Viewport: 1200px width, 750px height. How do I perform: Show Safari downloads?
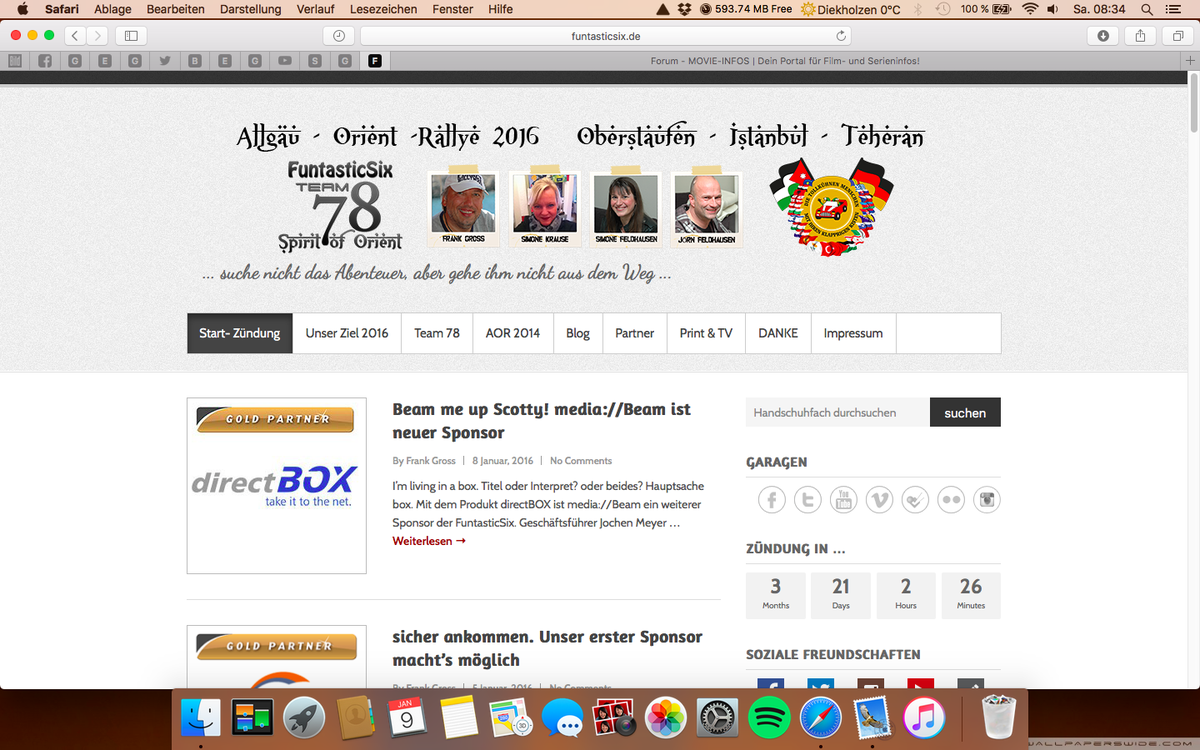click(x=1103, y=35)
